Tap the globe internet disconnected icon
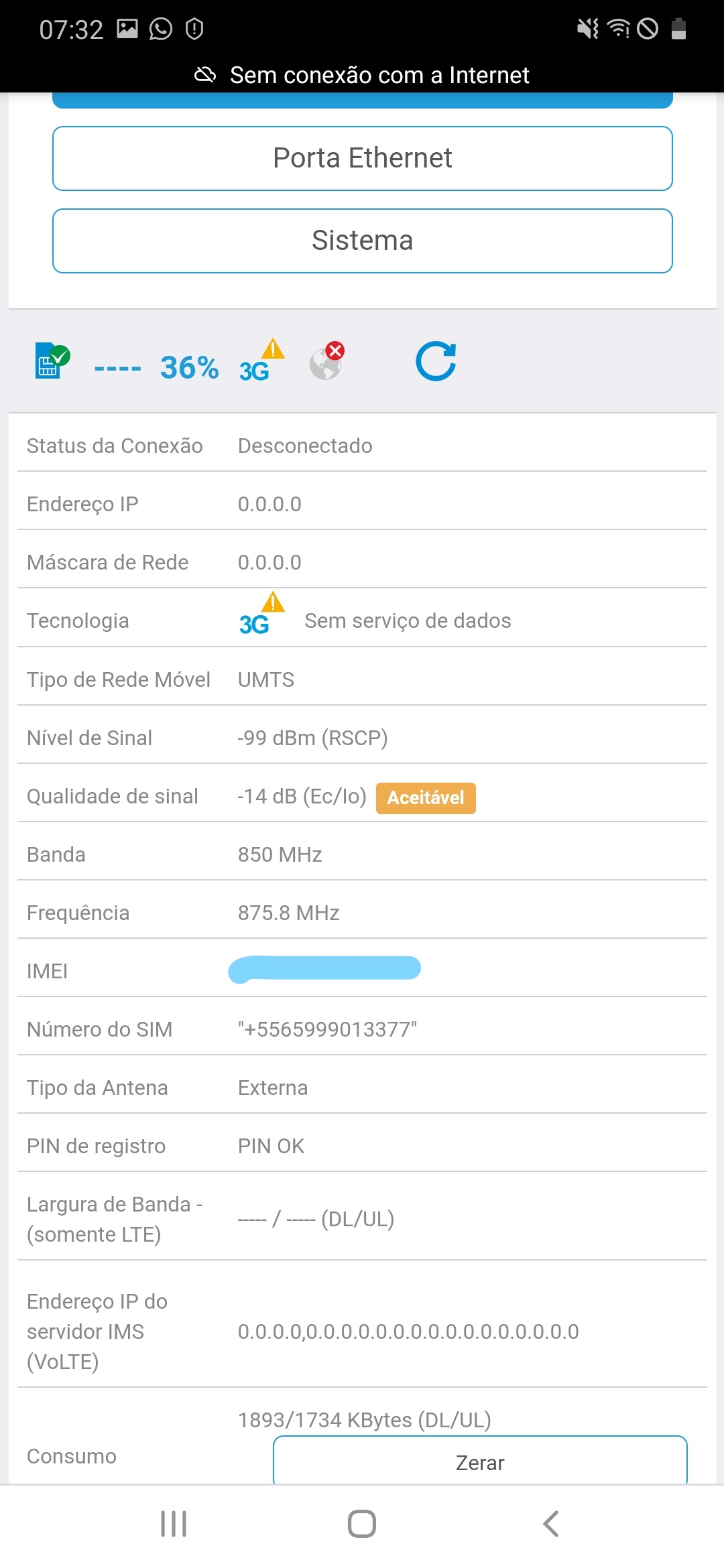724x1568 pixels. [327, 361]
